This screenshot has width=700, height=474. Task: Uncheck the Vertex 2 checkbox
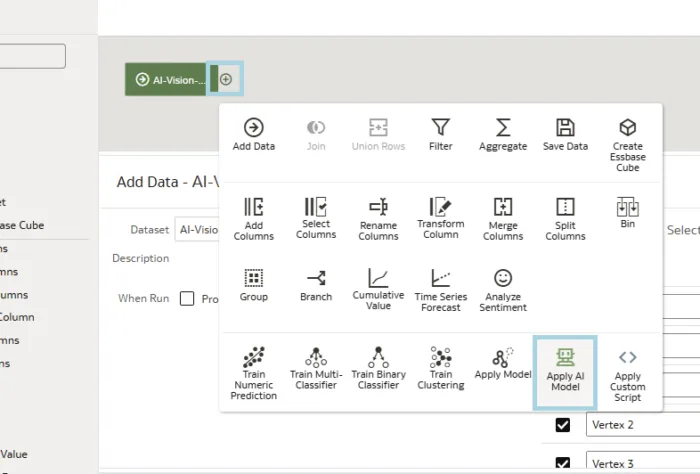[x=562, y=425]
